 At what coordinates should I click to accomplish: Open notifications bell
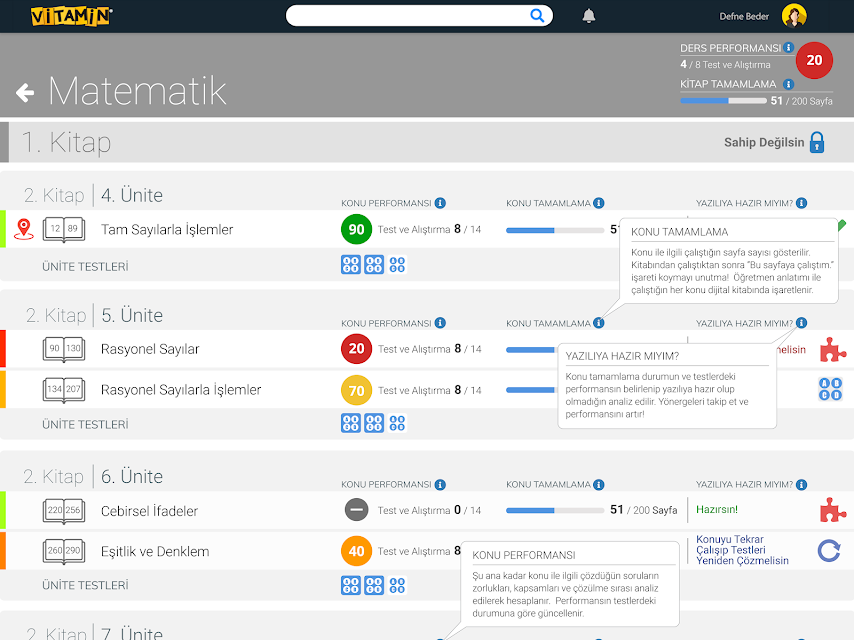[589, 16]
